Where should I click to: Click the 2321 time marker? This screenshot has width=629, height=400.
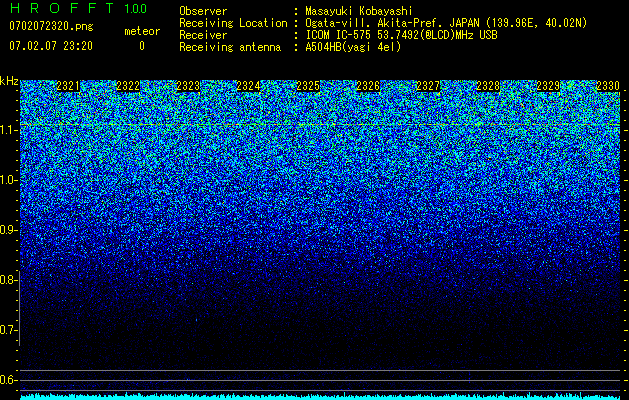68,86
